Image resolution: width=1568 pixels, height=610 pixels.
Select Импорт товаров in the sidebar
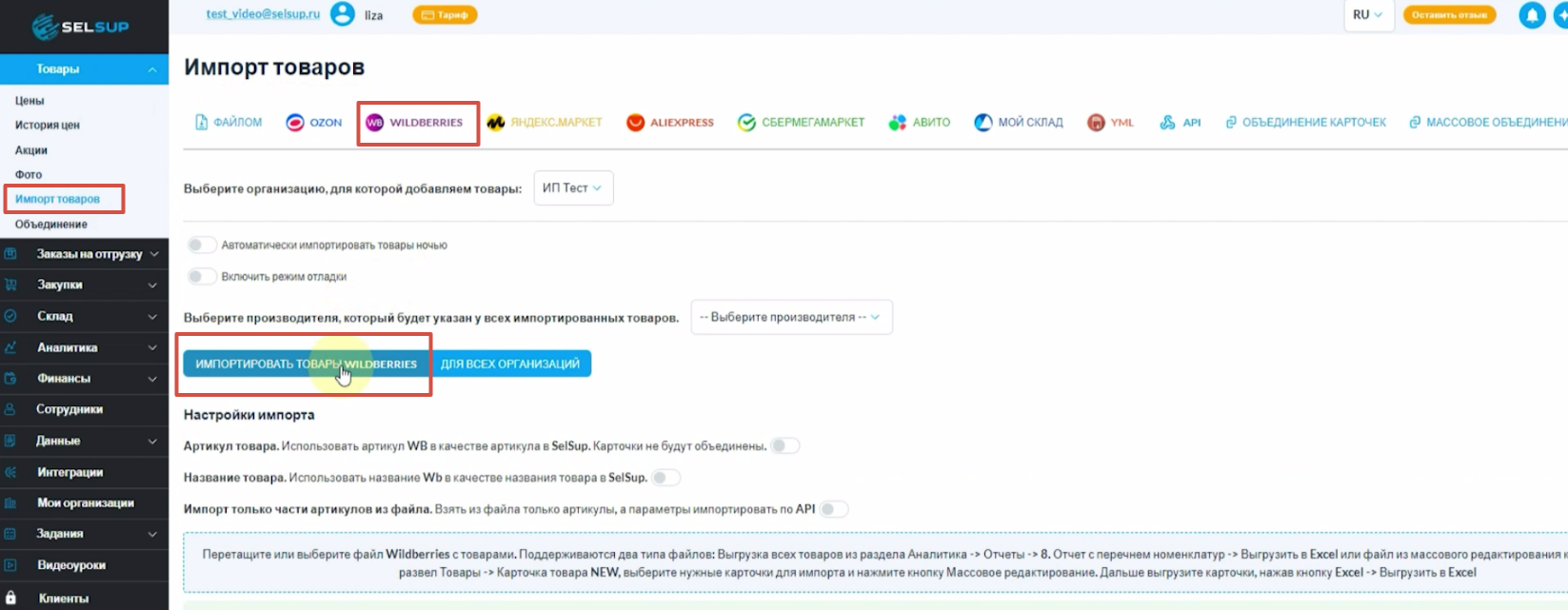57,200
